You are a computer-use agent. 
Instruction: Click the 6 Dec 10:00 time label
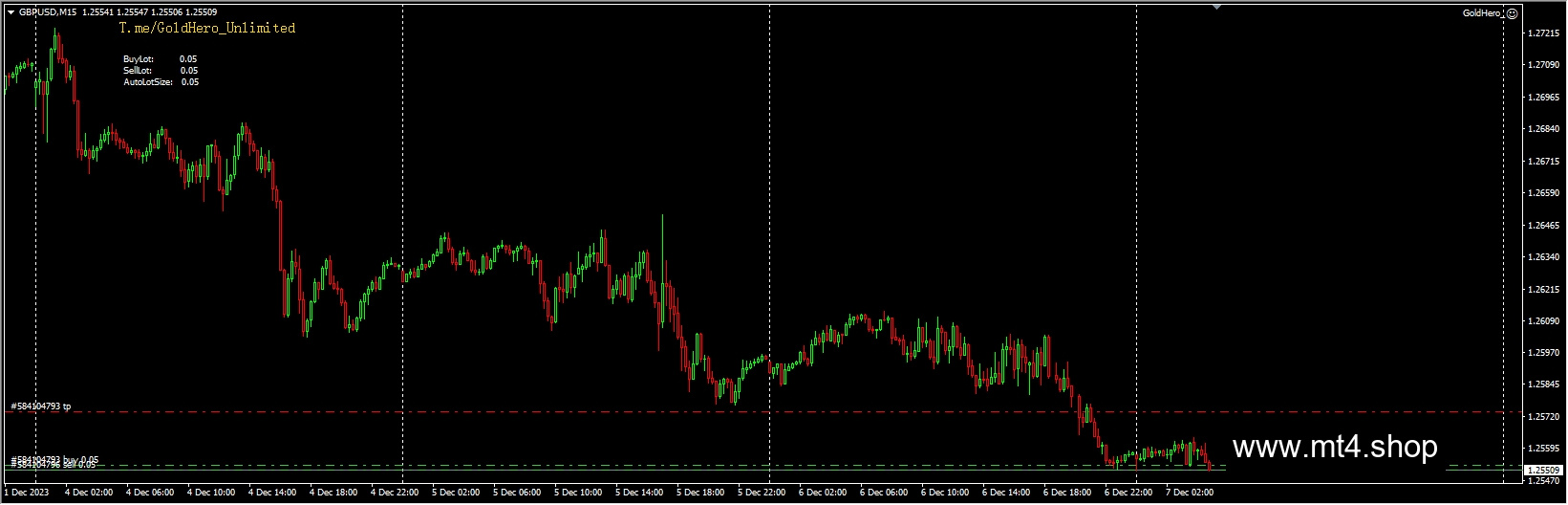(945, 493)
